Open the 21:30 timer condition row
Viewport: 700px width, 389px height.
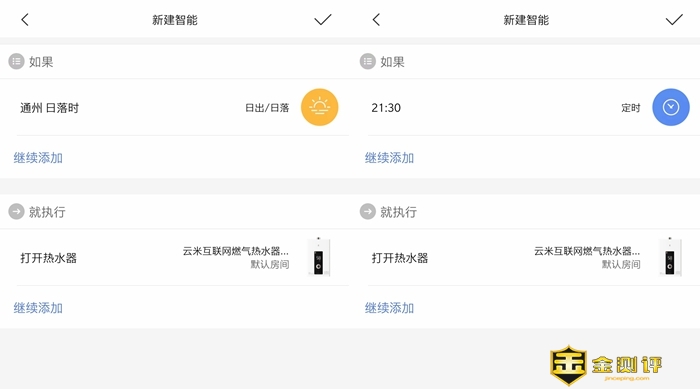tap(525, 107)
